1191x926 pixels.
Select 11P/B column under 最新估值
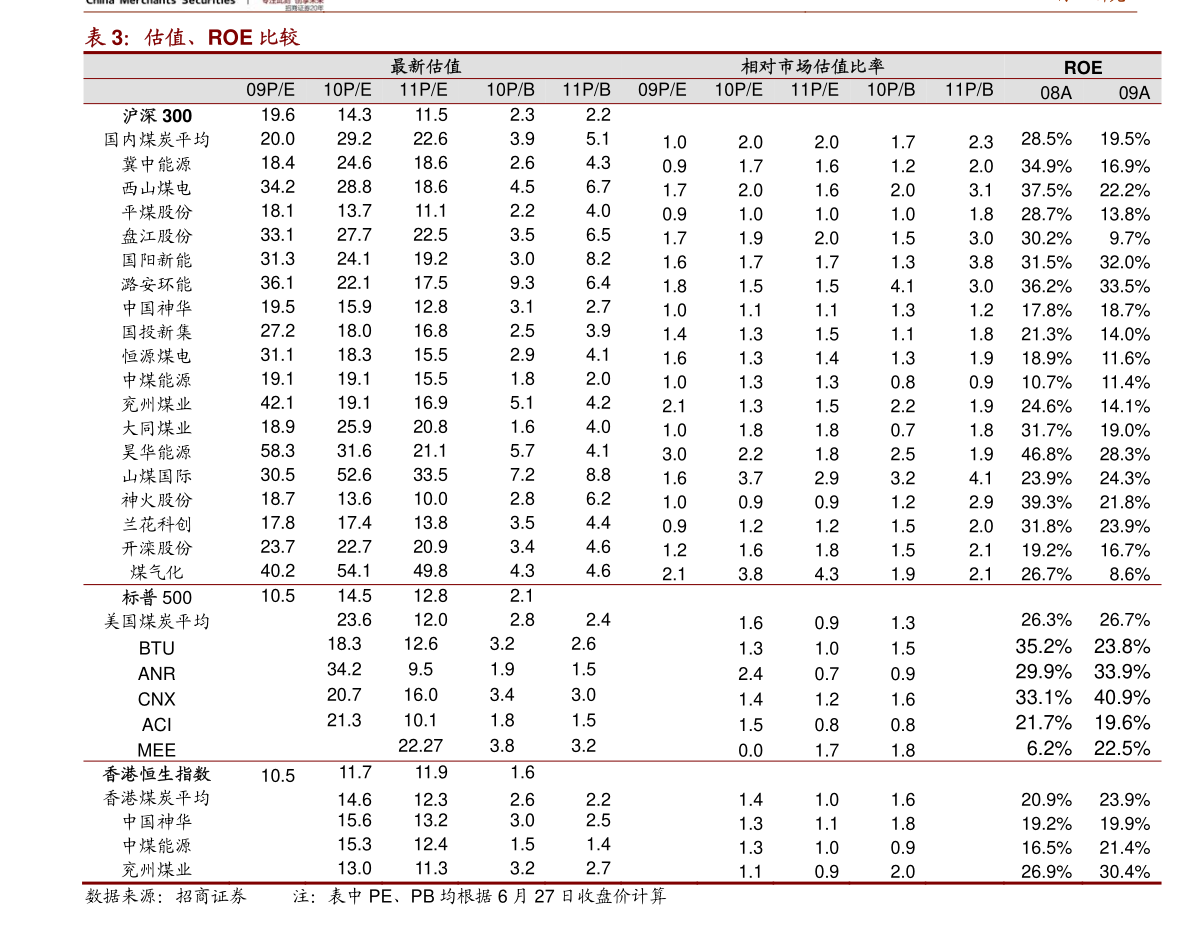point(586,90)
